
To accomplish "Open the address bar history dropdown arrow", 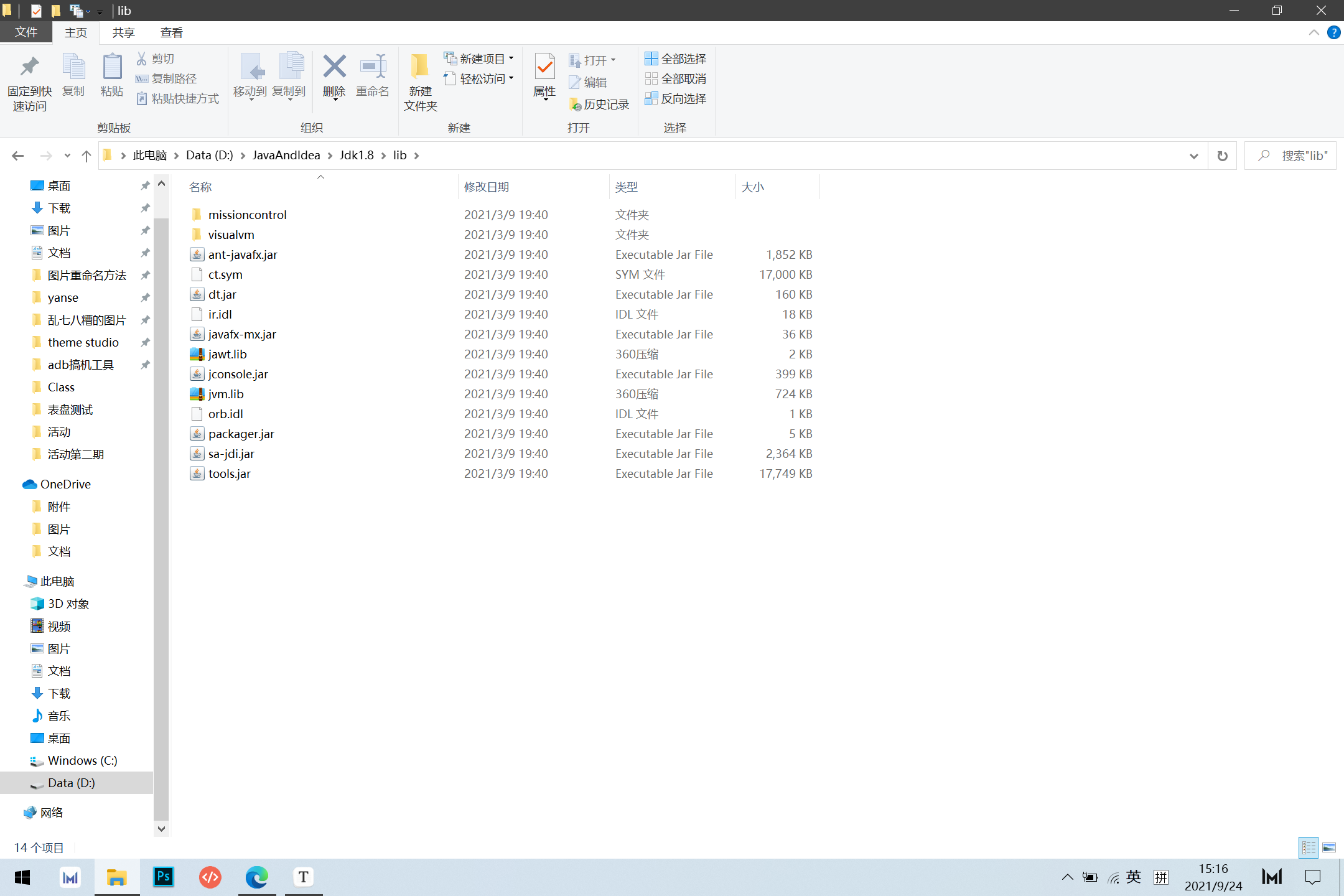I will click(x=1193, y=156).
